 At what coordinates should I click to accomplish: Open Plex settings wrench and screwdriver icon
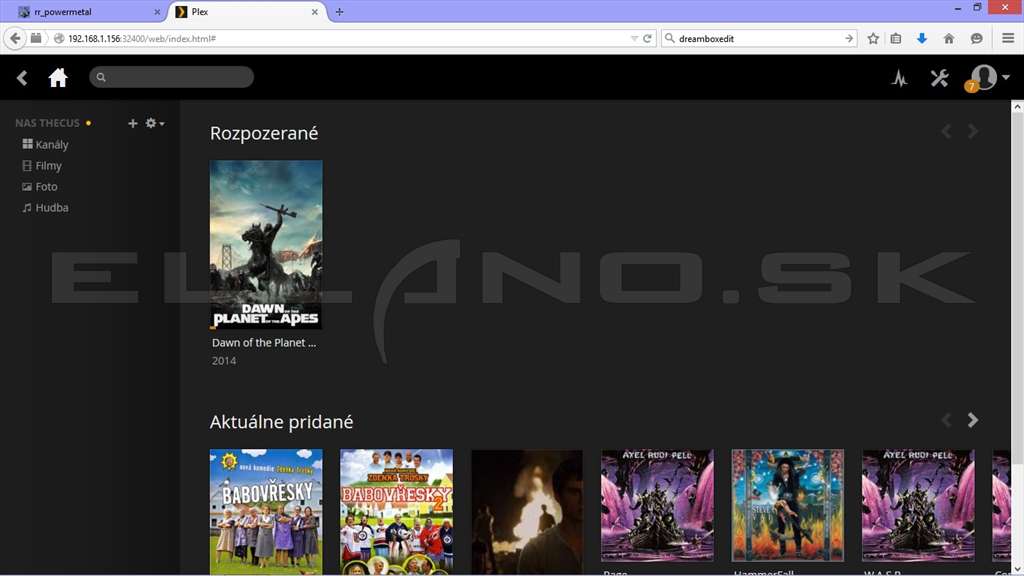[x=939, y=78]
